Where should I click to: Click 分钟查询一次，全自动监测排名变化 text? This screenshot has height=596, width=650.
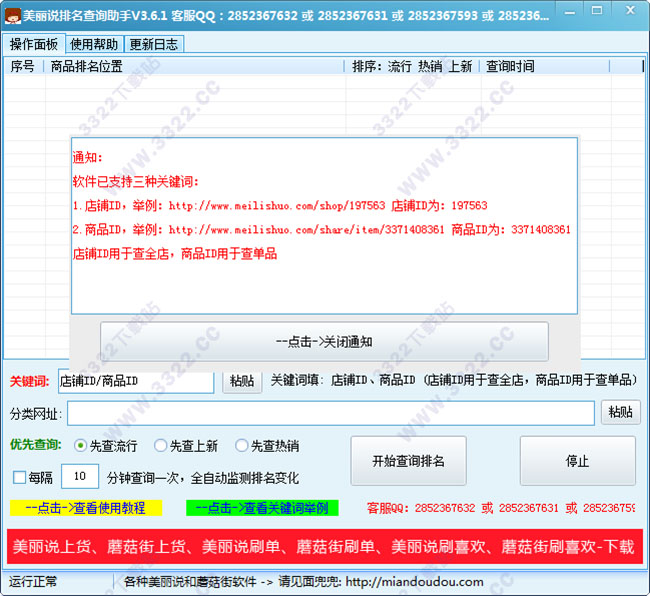tap(203, 478)
